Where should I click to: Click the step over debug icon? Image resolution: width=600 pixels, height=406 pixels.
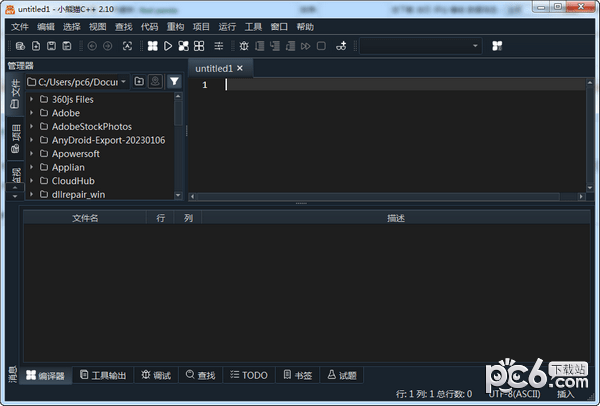tap(260, 46)
